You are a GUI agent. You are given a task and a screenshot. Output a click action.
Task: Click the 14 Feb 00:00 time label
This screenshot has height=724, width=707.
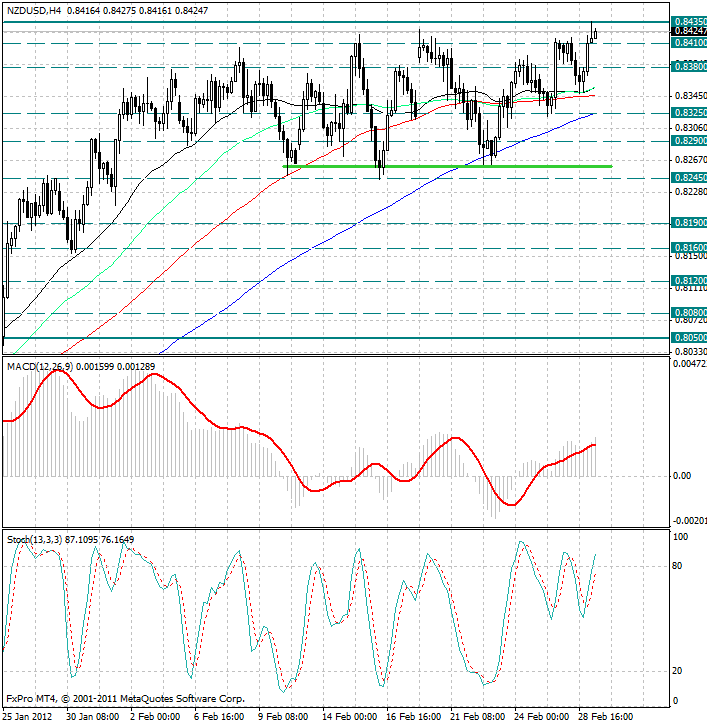pos(349,717)
